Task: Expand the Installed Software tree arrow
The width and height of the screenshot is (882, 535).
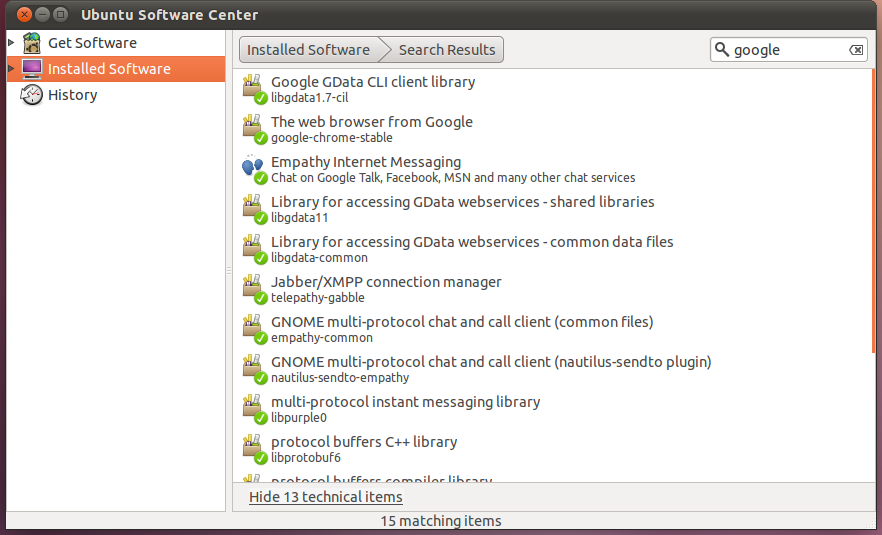Action: 11,68
